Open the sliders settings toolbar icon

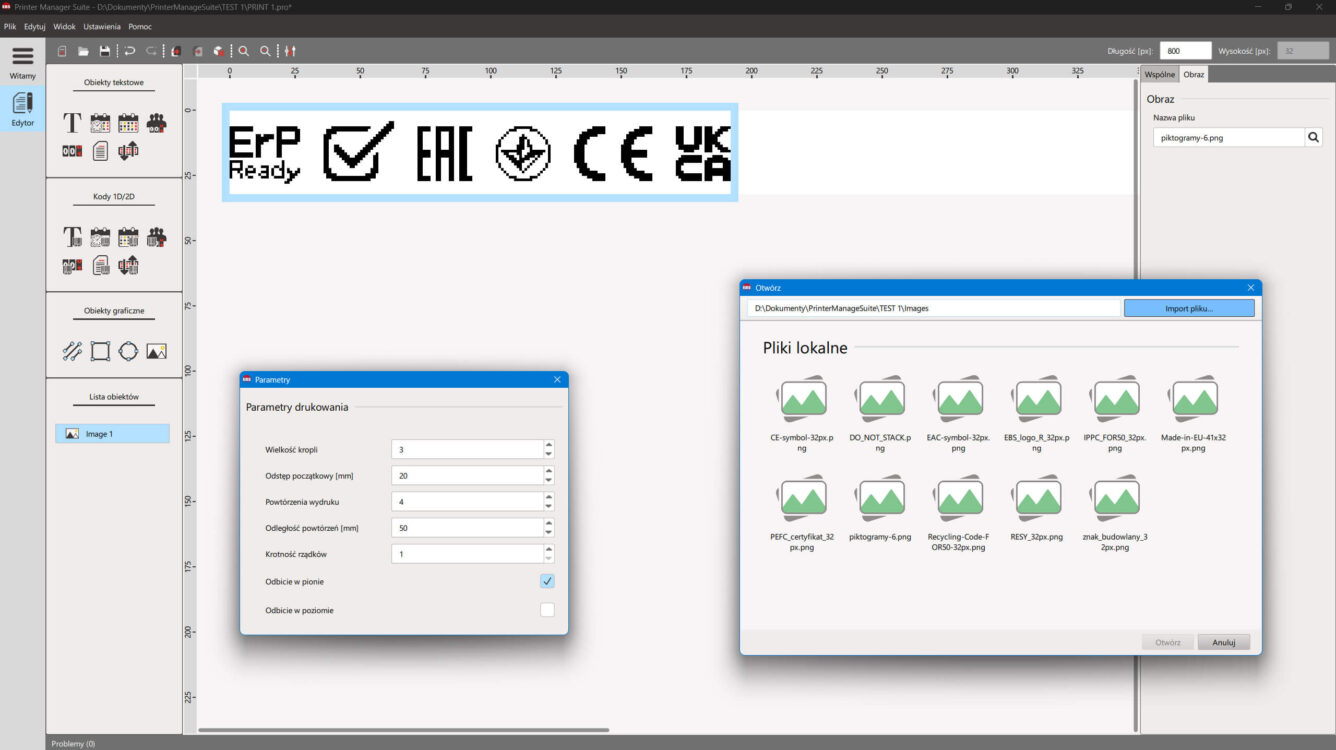click(x=290, y=51)
